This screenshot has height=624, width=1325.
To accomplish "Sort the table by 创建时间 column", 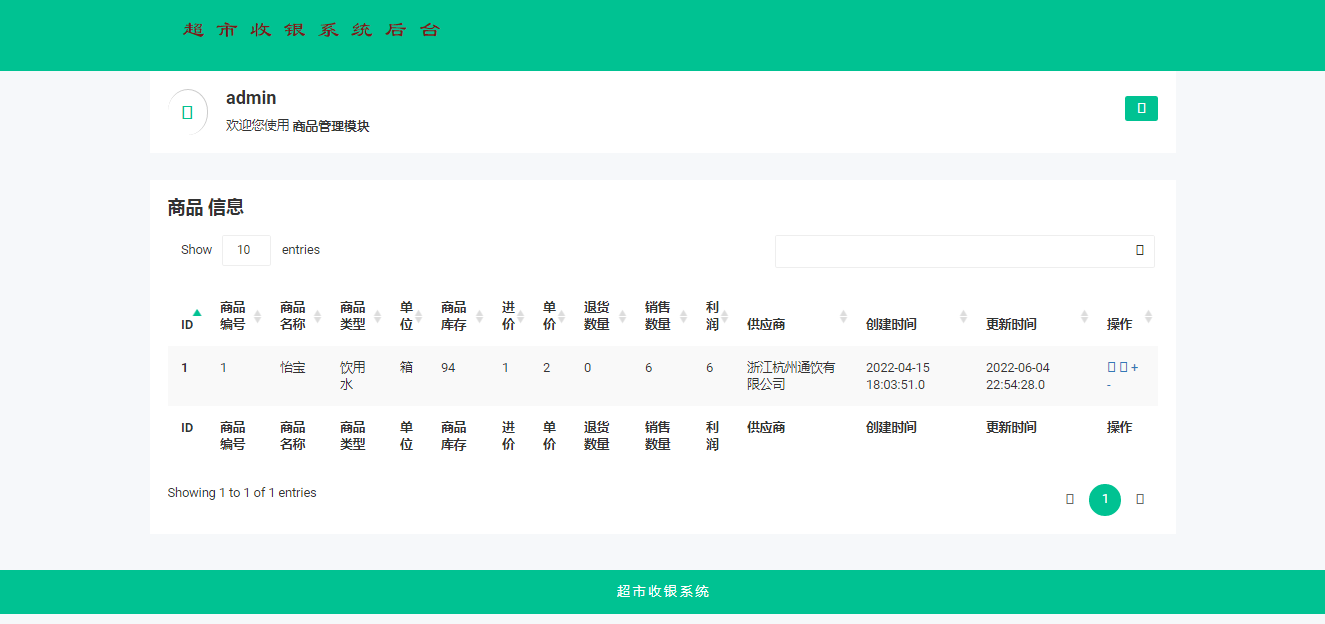I will [891, 324].
